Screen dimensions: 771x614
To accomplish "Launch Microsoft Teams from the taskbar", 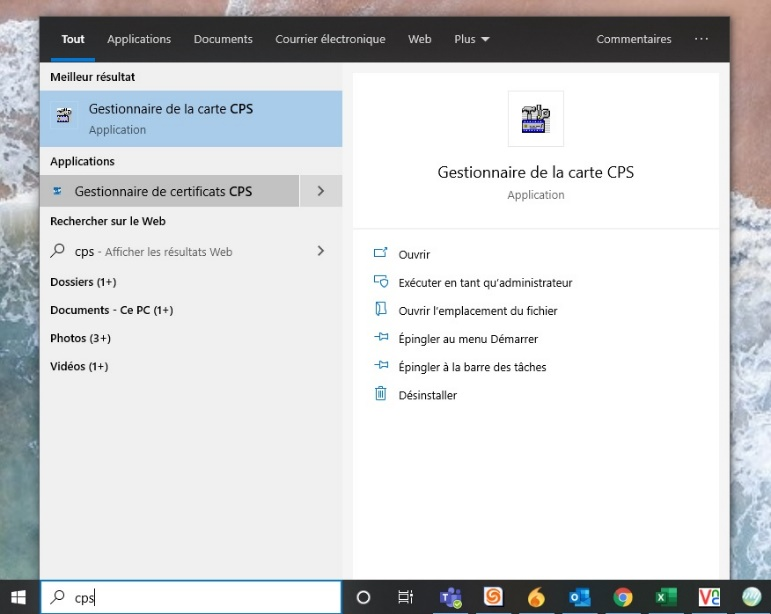I will click(x=450, y=597).
